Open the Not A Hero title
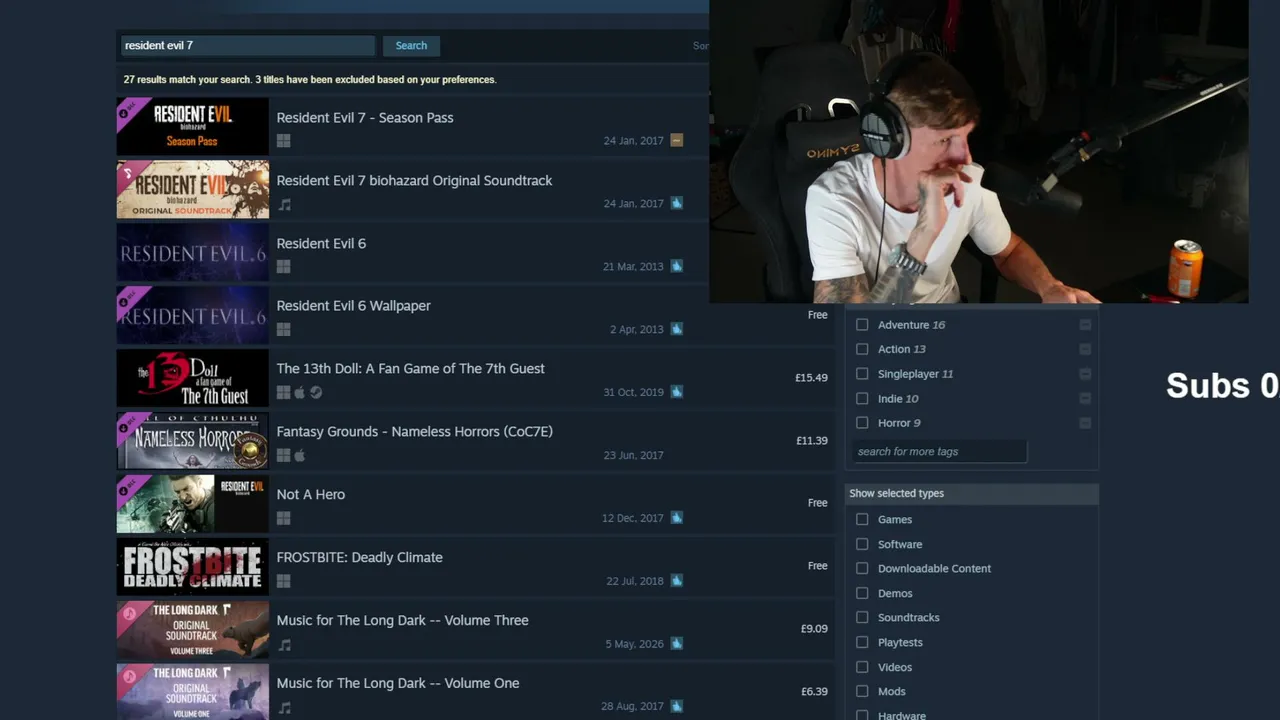This screenshot has height=720, width=1280. coord(311,495)
